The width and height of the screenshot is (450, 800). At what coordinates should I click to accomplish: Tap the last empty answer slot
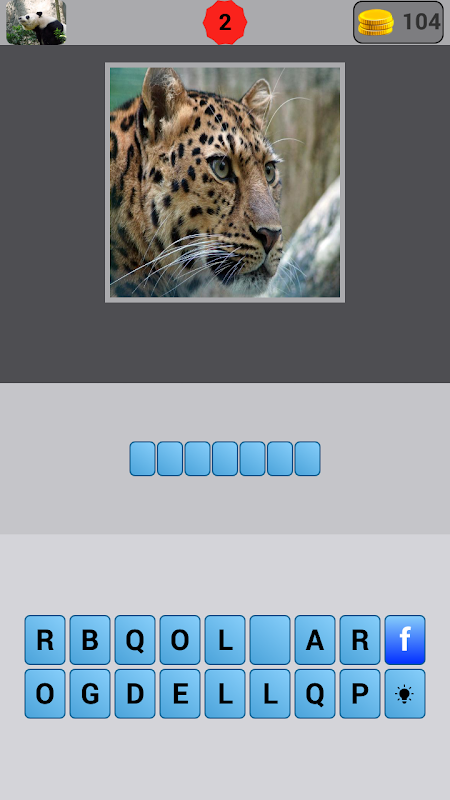[308, 459]
